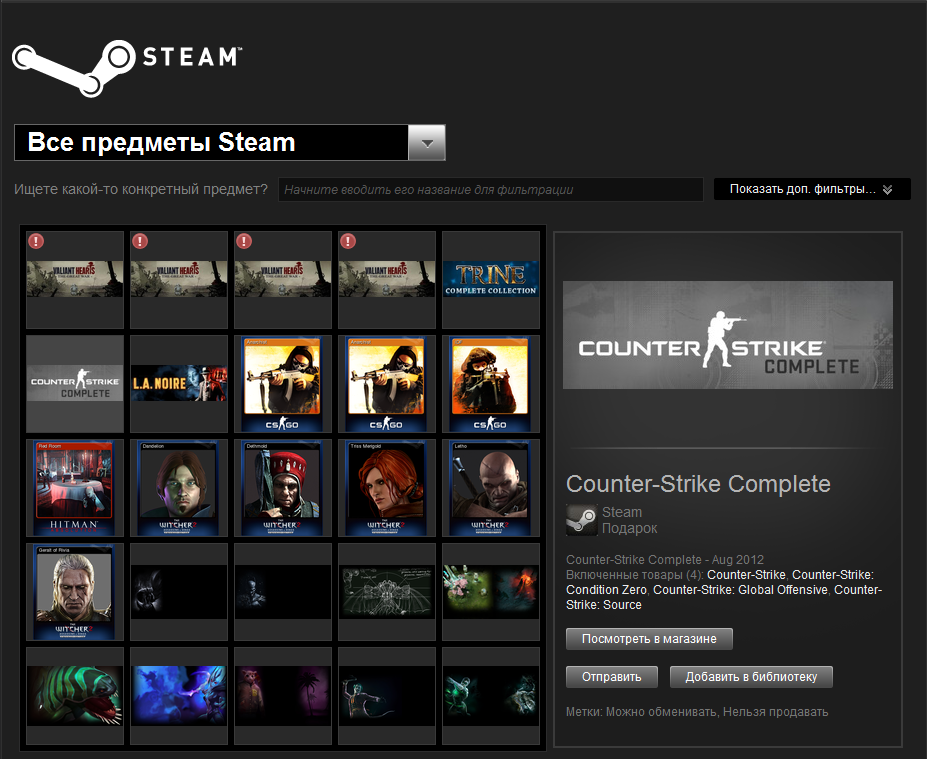Select the Triss Merigold trading card
This screenshot has width=927, height=759.
click(387, 488)
